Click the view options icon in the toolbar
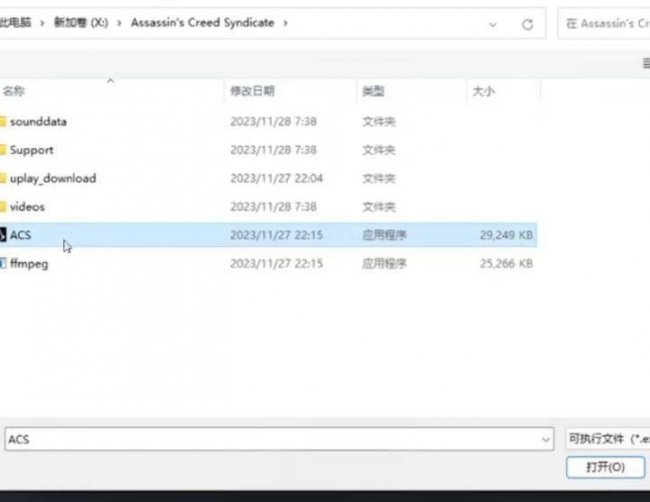 pos(646,63)
